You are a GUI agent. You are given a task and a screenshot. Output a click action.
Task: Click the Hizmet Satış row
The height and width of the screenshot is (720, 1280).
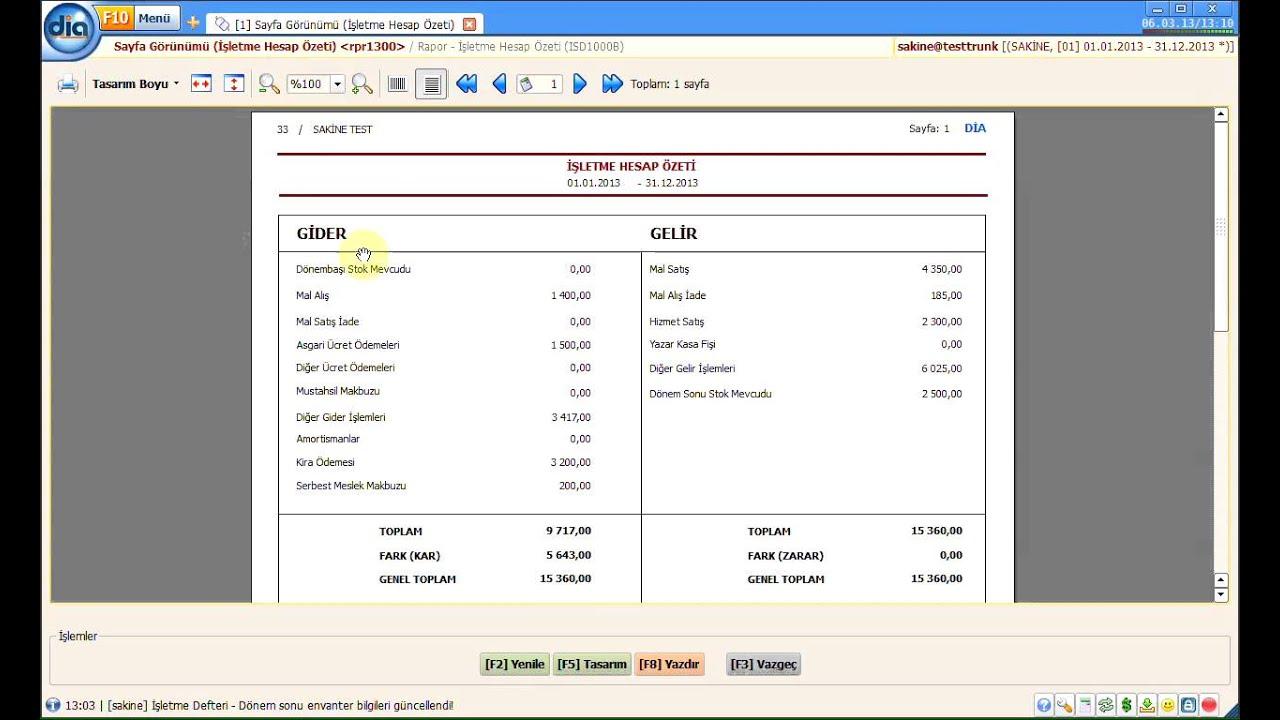(806, 322)
